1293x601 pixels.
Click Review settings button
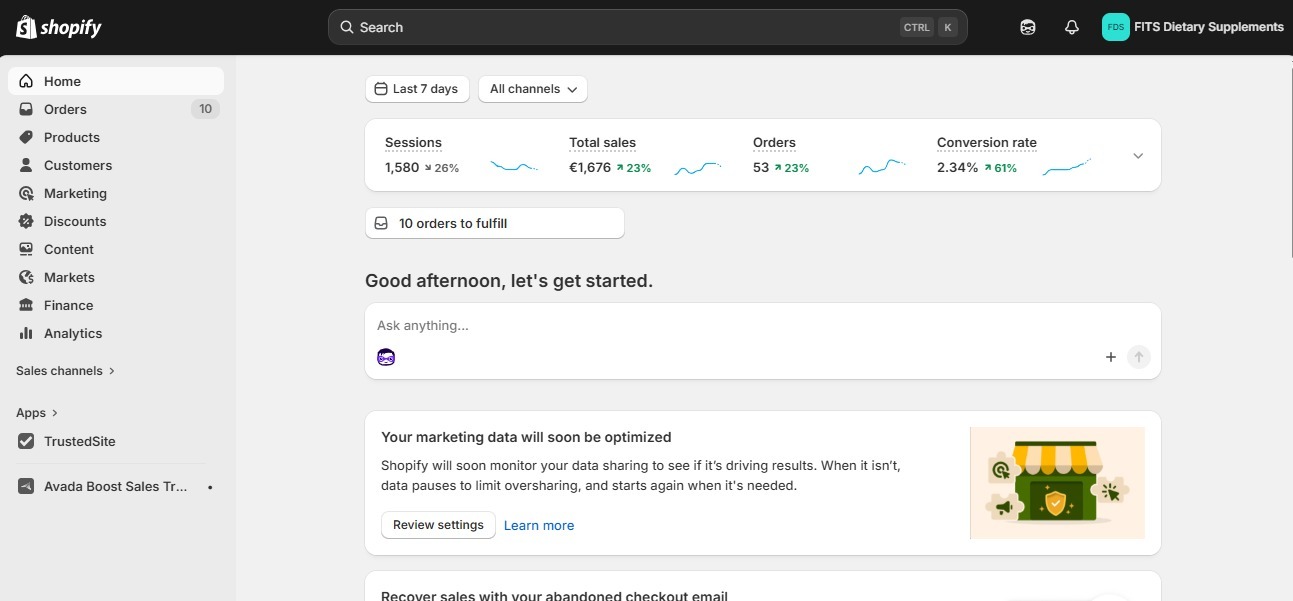(438, 525)
